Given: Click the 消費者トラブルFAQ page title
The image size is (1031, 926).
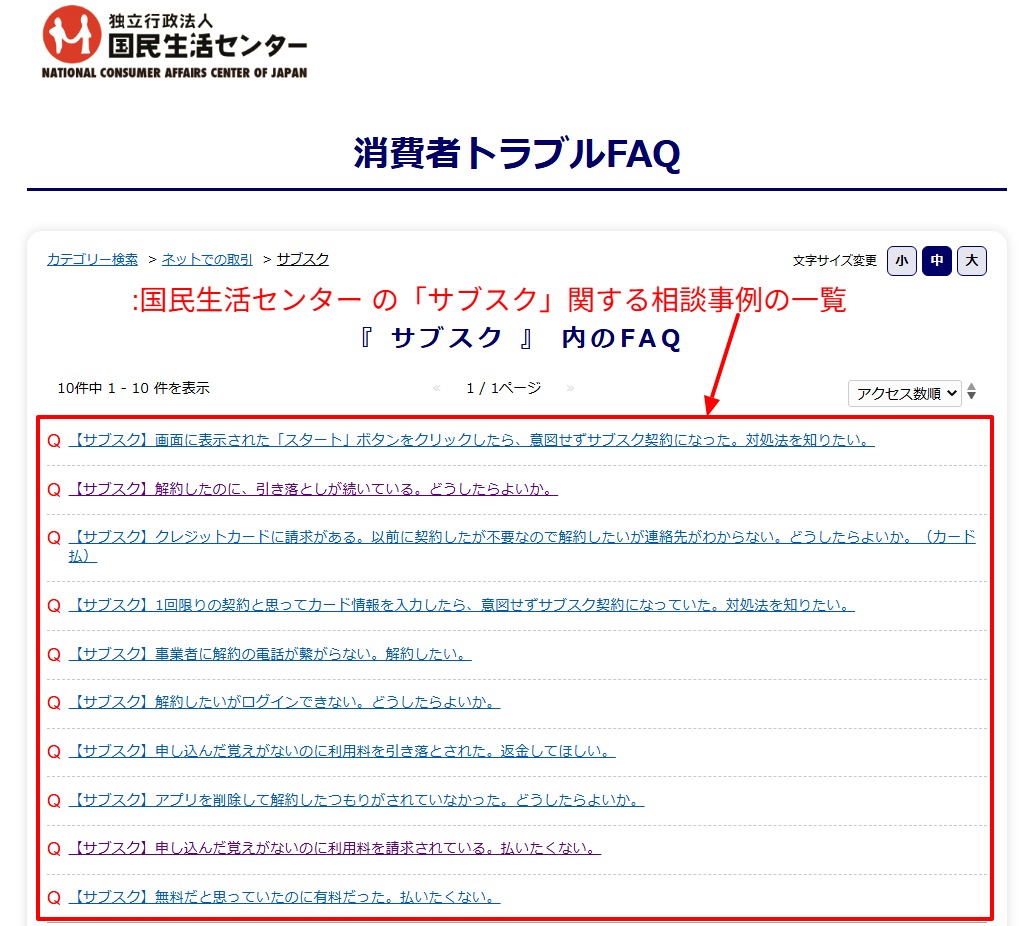Looking at the screenshot, I should click(x=517, y=154).
